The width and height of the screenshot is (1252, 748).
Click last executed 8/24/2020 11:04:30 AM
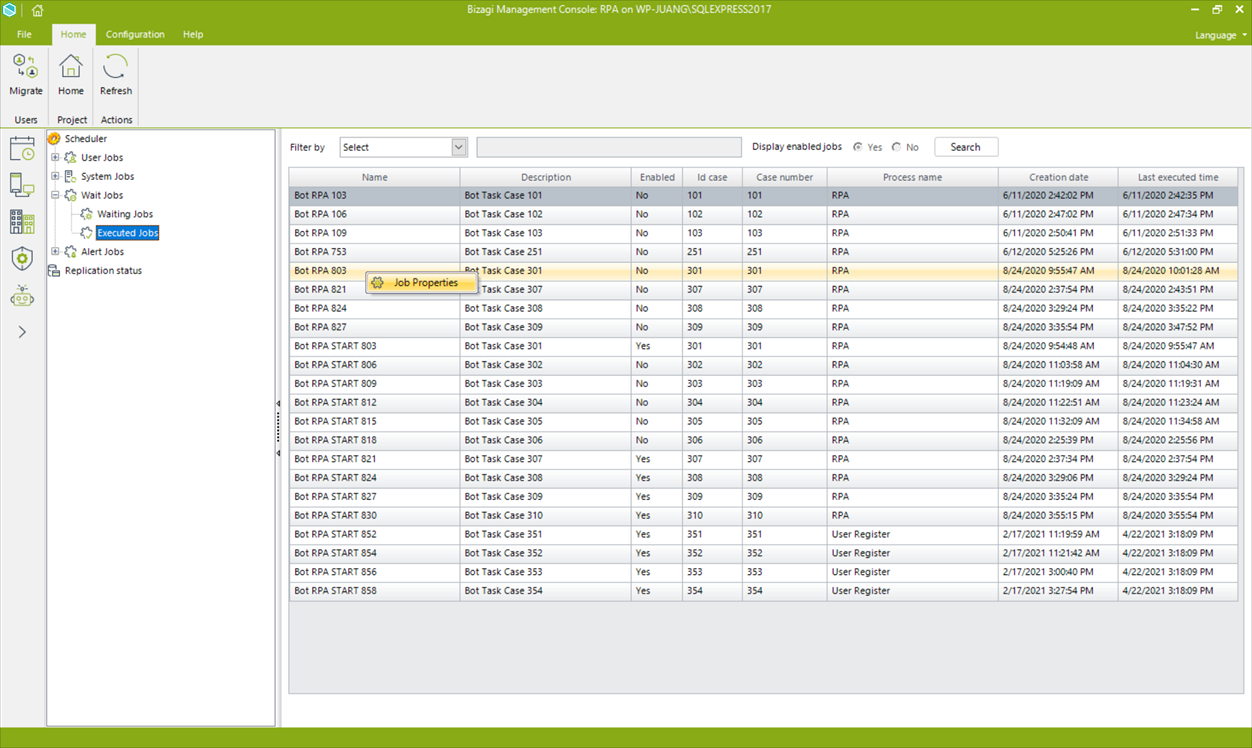pos(1178,365)
